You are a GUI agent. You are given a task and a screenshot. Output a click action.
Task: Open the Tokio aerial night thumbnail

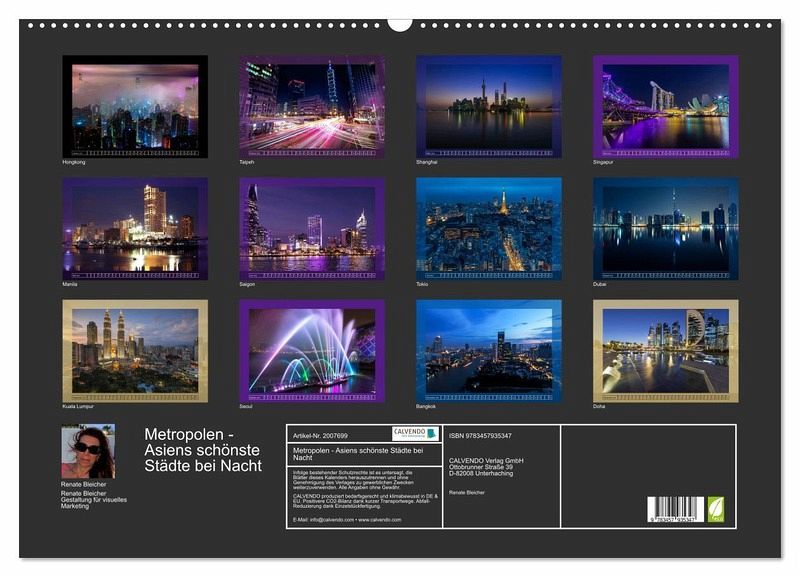489,229
